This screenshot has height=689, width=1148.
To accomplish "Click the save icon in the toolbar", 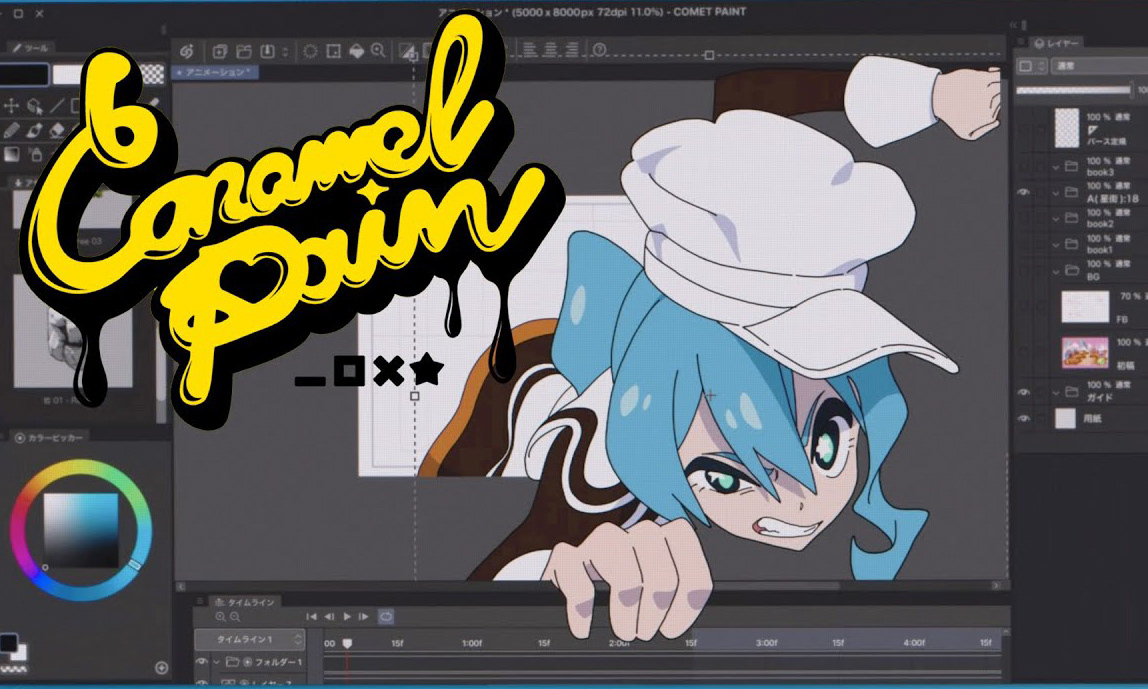I will (x=267, y=51).
